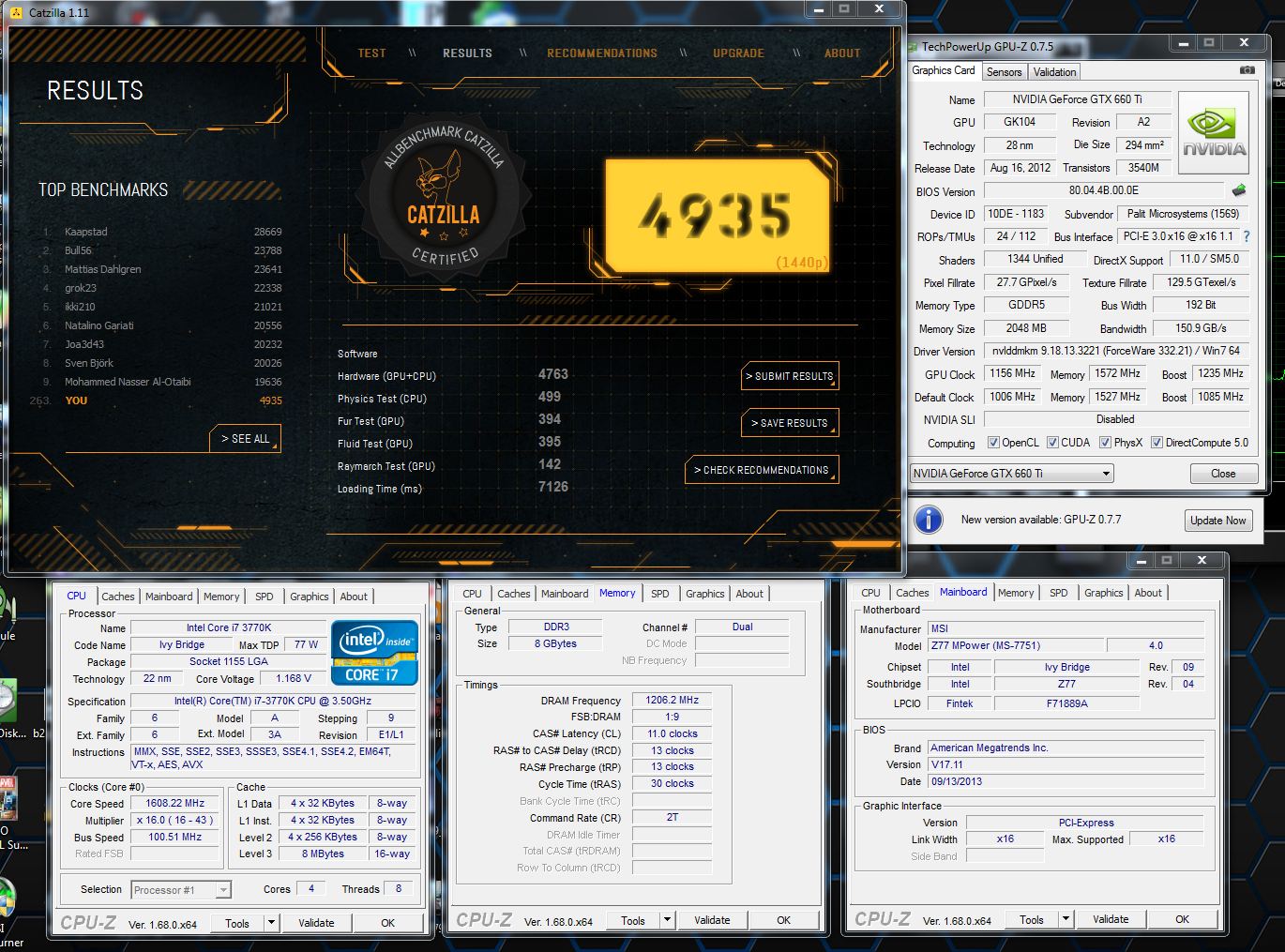Click the Intel Core i7 logo in CPU-Z
Image resolution: width=1285 pixels, height=952 pixels.
[374, 652]
